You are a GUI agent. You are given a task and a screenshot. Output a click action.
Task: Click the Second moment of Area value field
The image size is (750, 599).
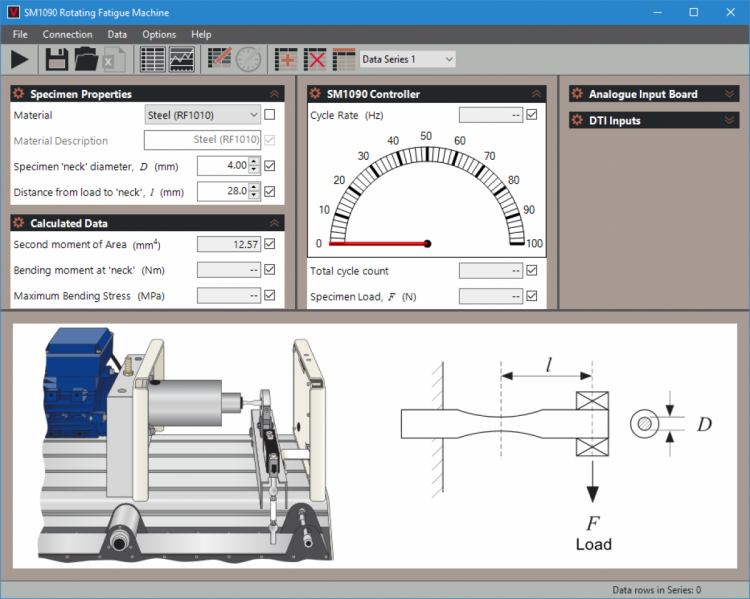pyautogui.click(x=229, y=244)
